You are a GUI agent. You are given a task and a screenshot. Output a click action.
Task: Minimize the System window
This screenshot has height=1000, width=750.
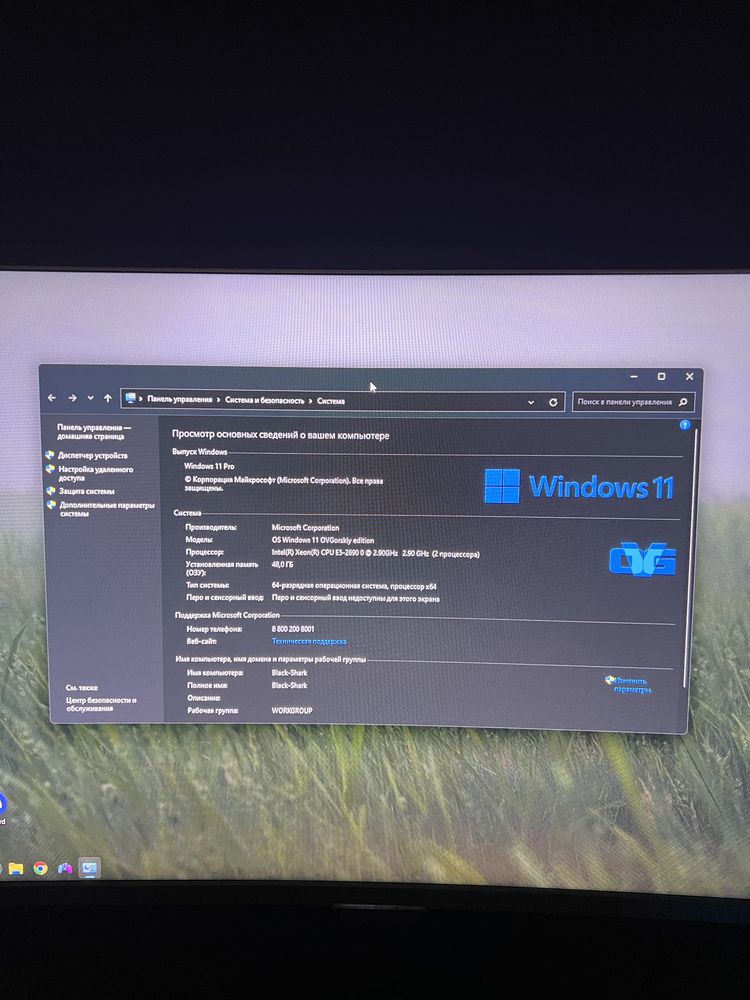pyautogui.click(x=634, y=376)
